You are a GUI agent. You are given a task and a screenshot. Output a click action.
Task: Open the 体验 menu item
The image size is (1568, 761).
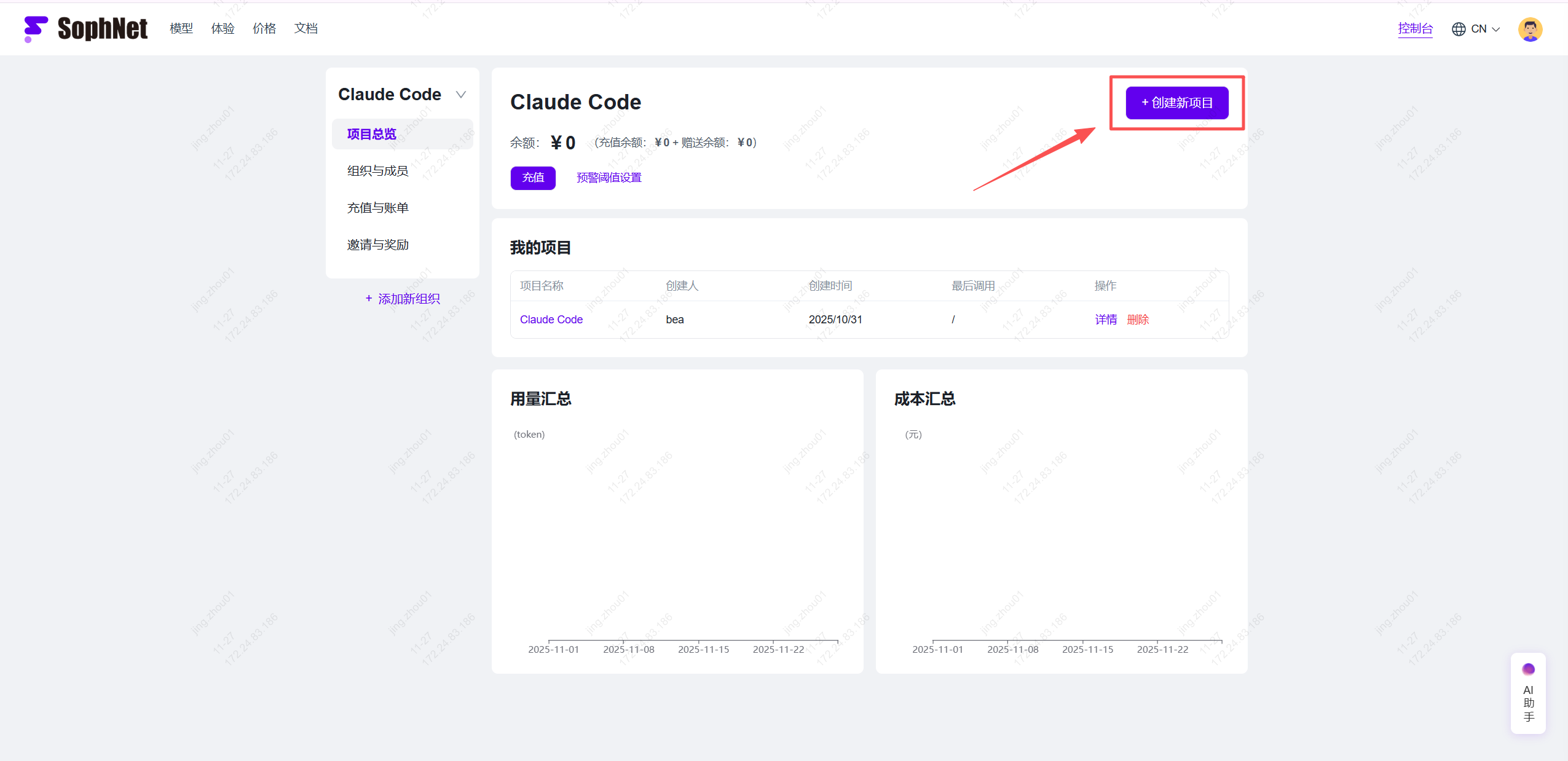223,28
